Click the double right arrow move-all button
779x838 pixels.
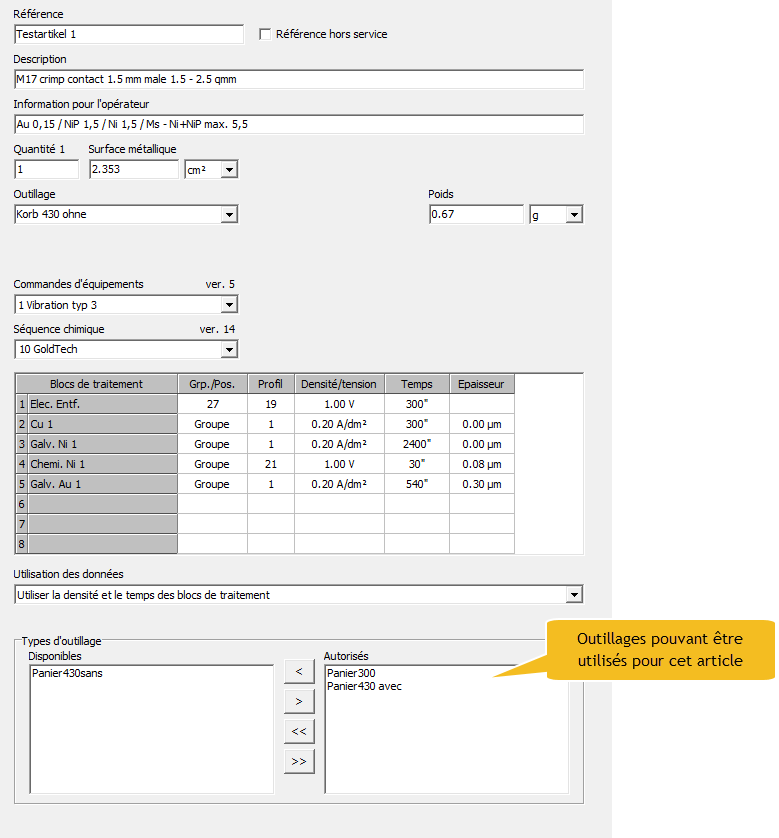pyautogui.click(x=299, y=761)
